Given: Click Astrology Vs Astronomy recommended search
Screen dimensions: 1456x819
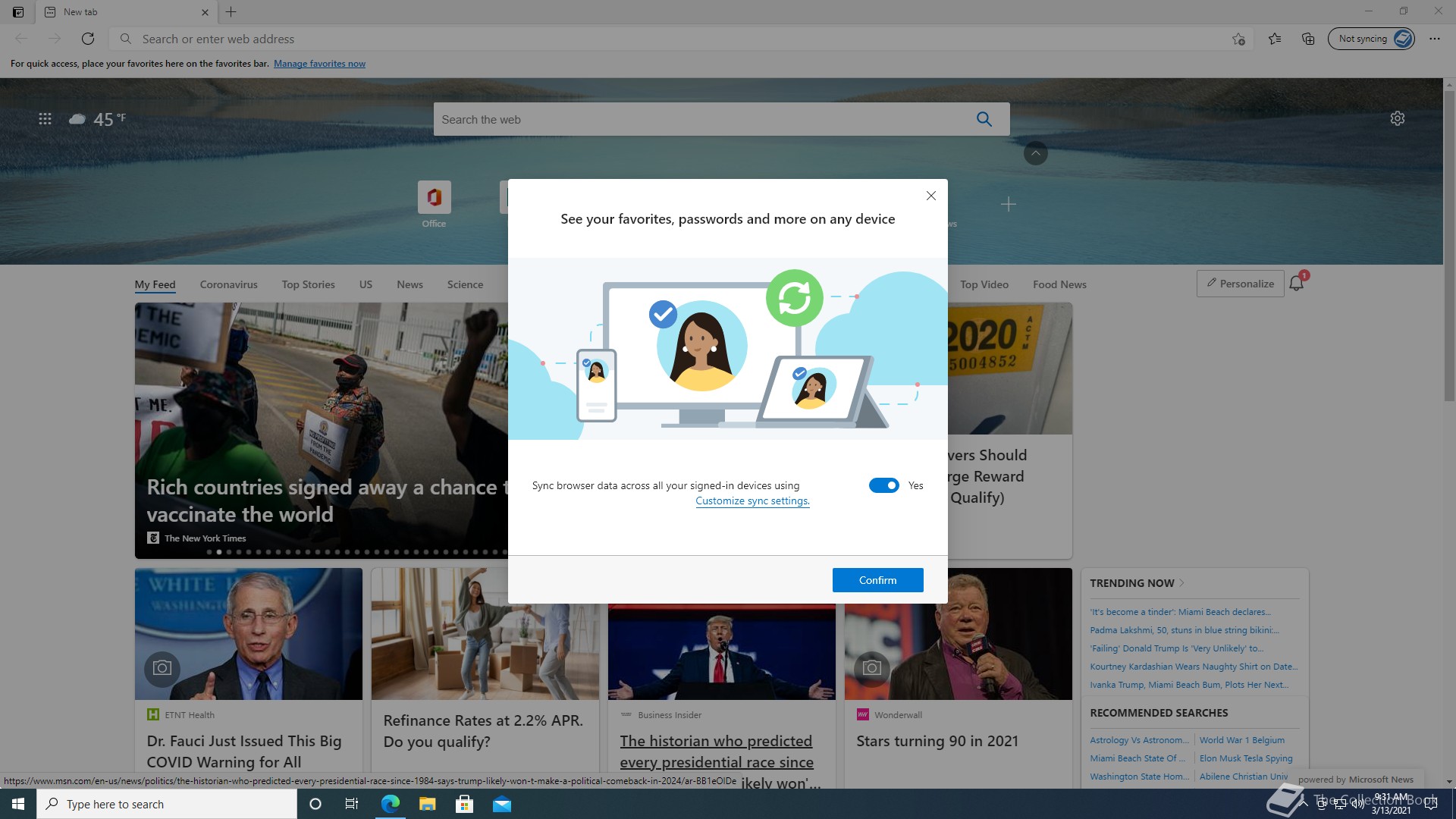Looking at the screenshot, I should pyautogui.click(x=1139, y=740).
